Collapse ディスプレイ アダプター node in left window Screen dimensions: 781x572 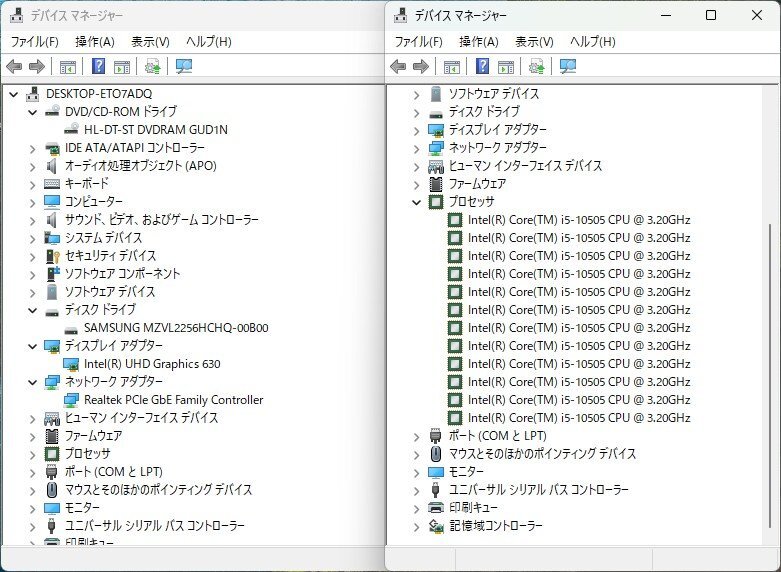coord(32,346)
